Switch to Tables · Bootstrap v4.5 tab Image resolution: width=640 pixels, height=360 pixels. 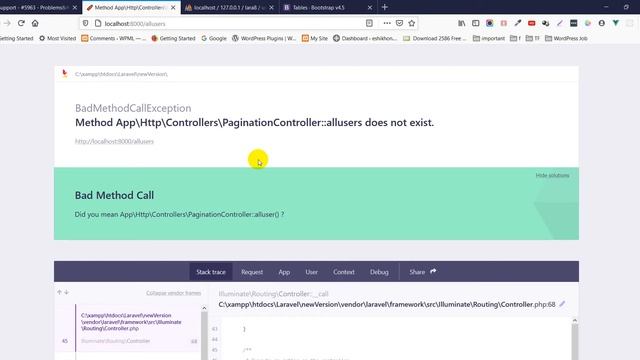(327, 7)
